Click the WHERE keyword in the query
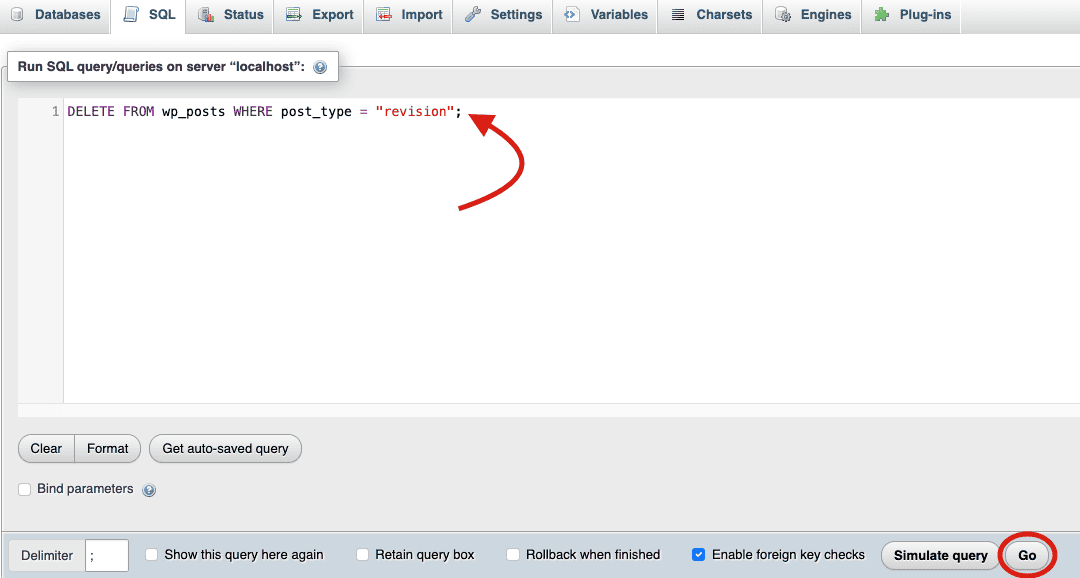 253,112
